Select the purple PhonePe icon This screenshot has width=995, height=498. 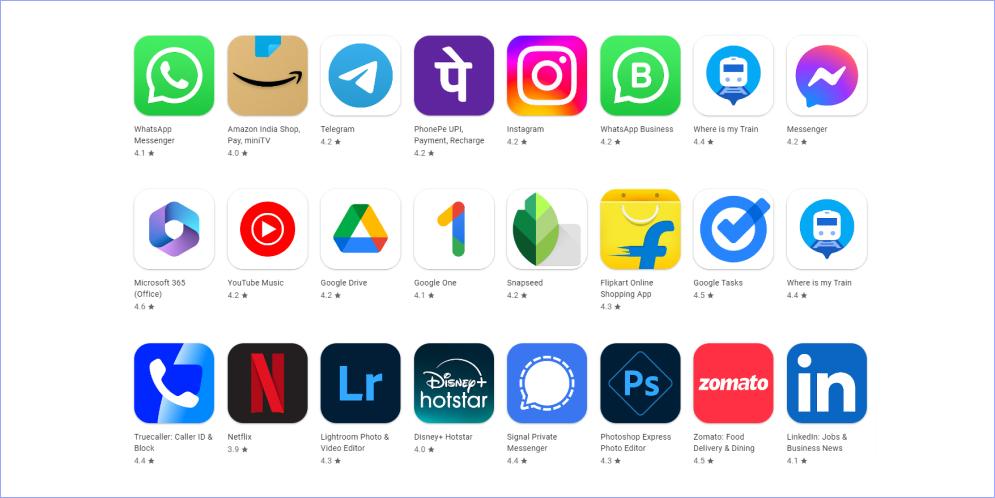coord(454,75)
